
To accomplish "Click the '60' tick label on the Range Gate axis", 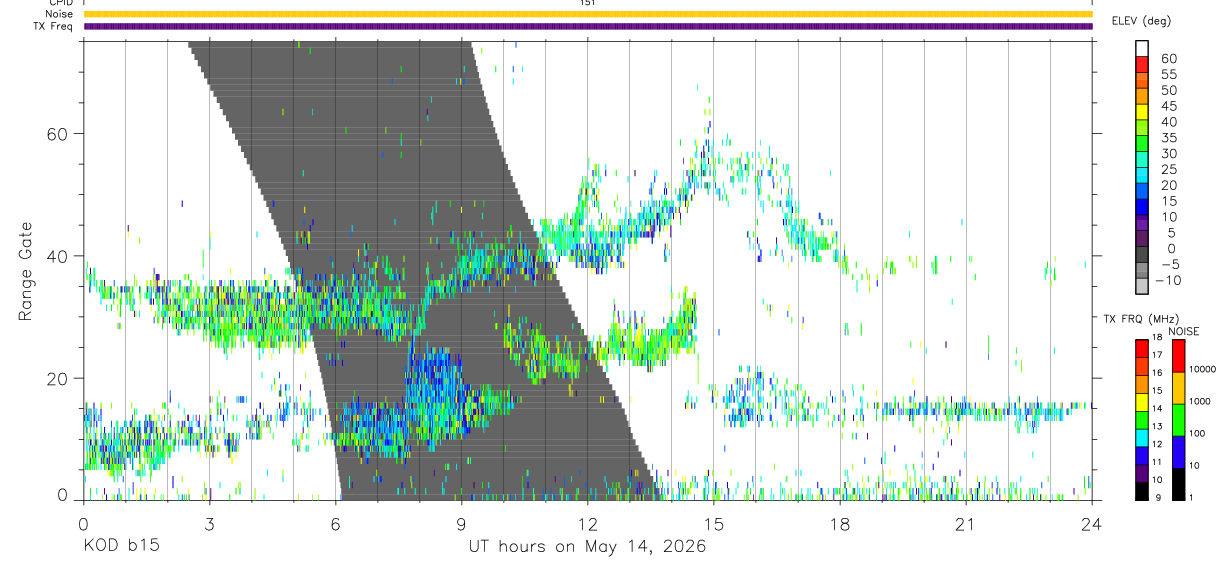I will [x=59, y=134].
